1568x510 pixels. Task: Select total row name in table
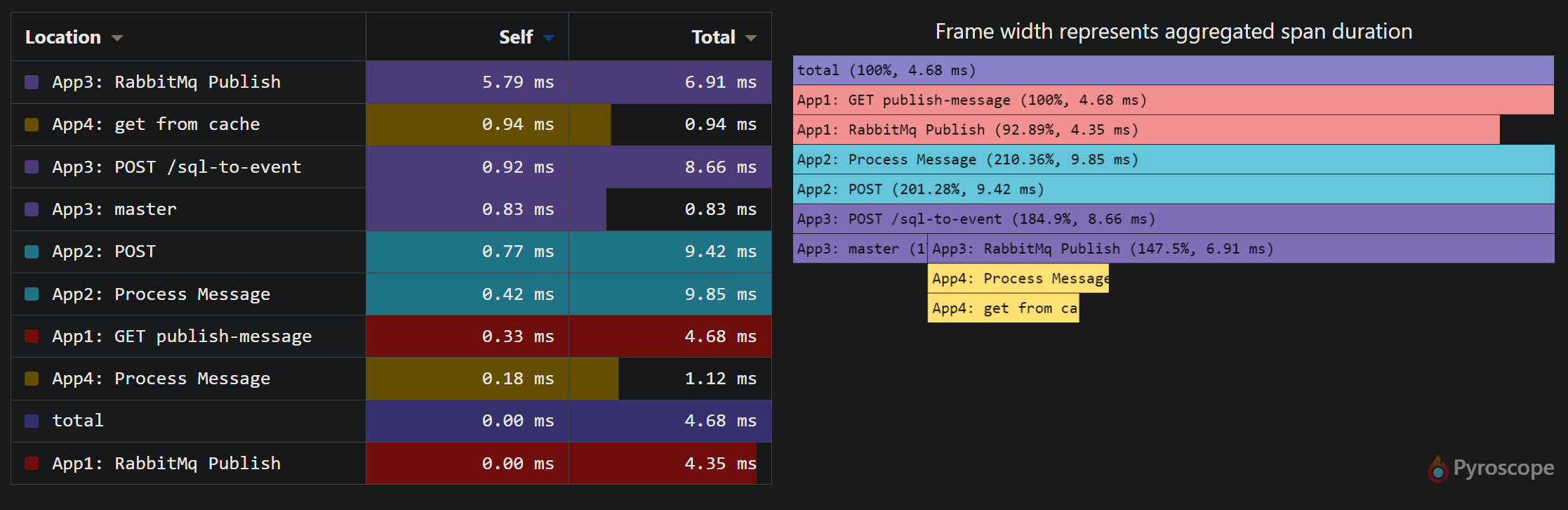click(78, 421)
